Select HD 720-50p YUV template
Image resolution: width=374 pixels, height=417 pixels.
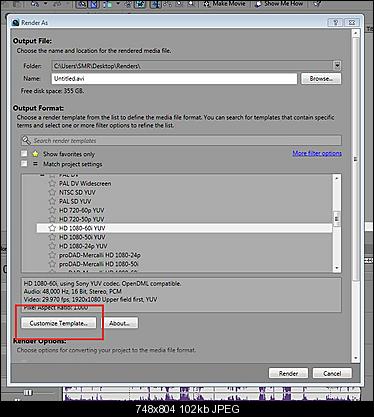pos(82,219)
